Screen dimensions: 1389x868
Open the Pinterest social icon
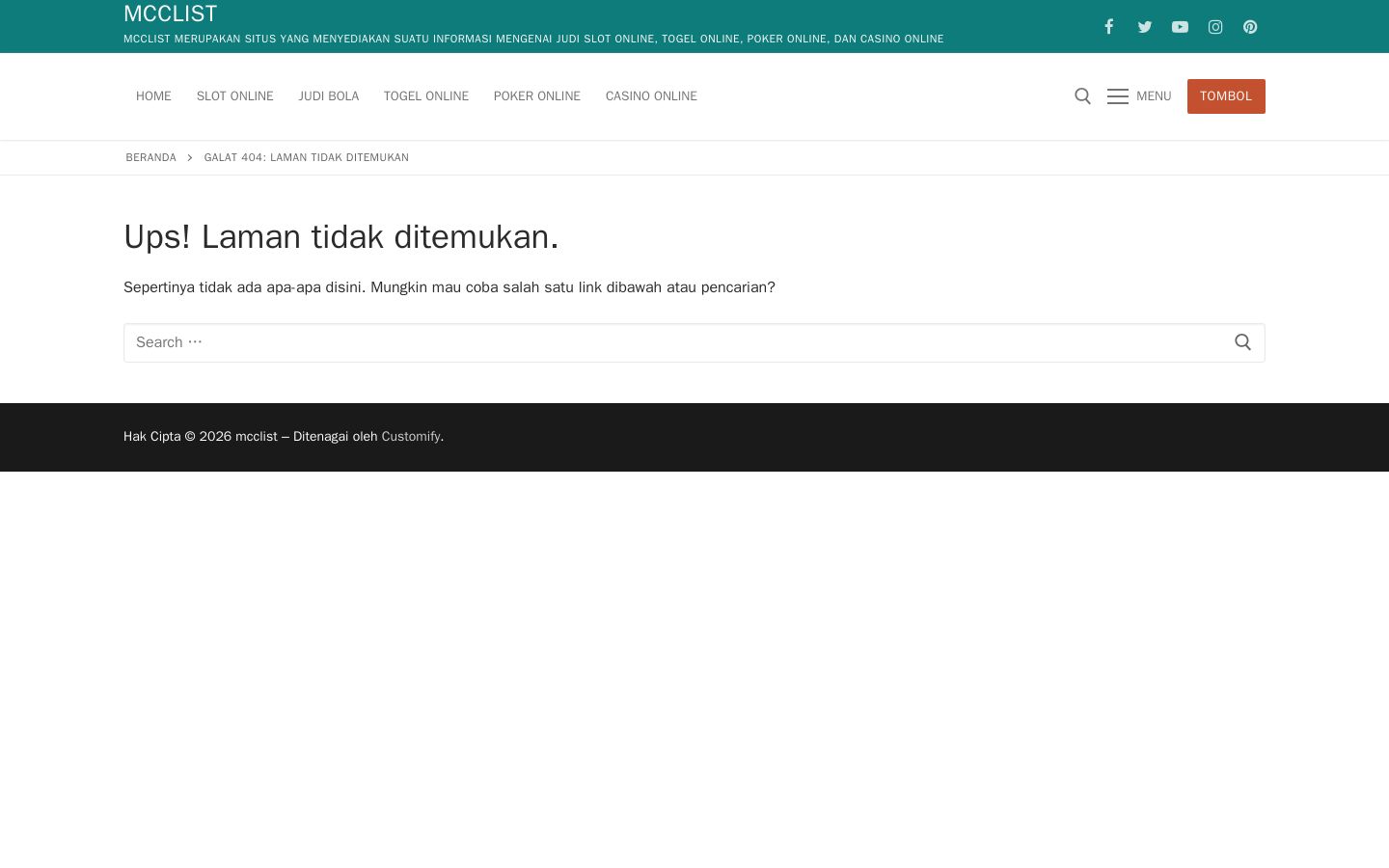click(1250, 27)
